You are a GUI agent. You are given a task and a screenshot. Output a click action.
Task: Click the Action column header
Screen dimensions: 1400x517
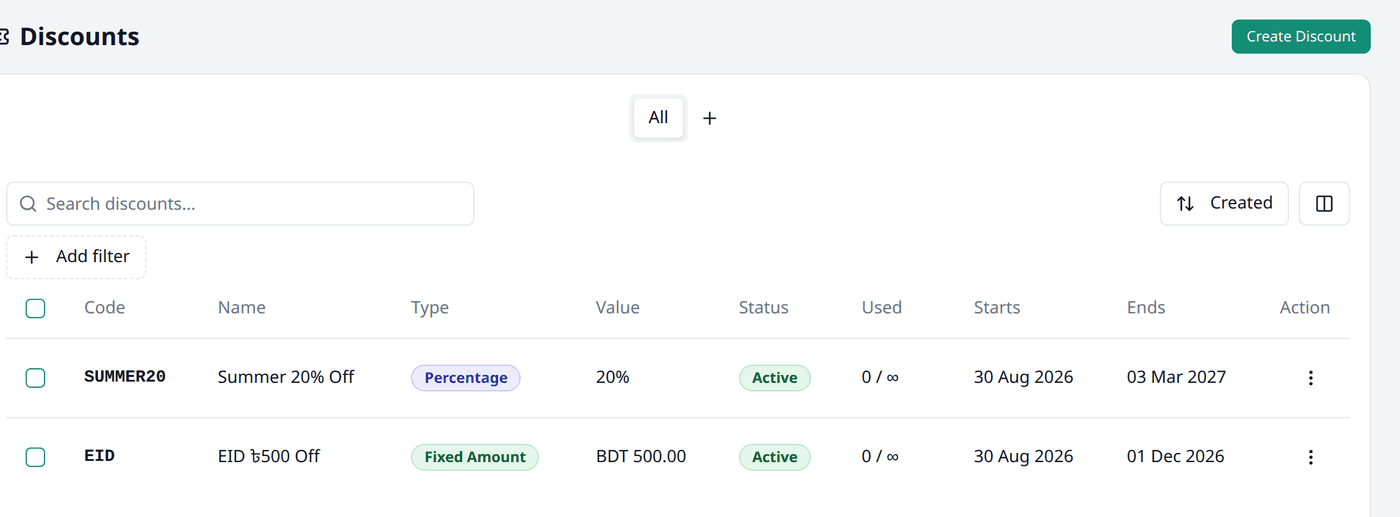click(1305, 308)
